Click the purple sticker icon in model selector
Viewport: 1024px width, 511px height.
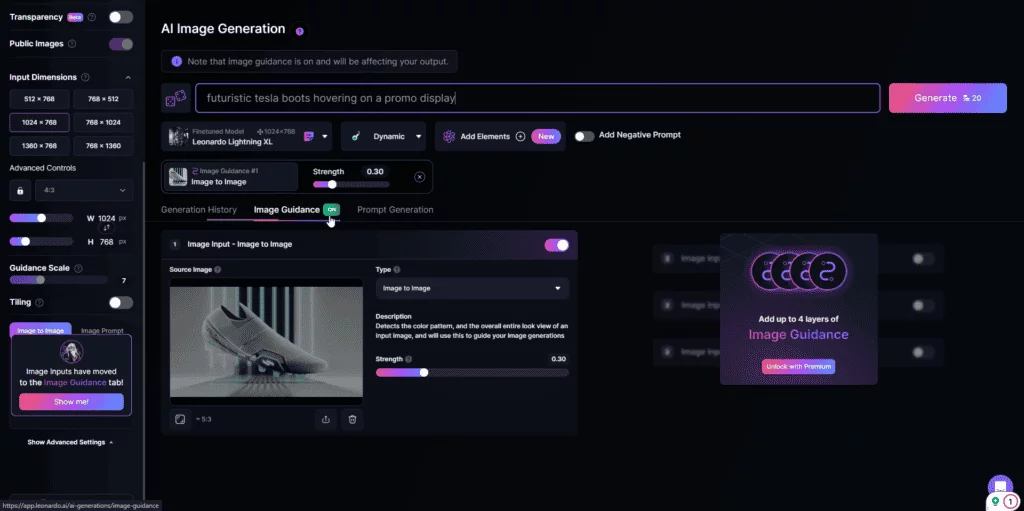(309, 137)
